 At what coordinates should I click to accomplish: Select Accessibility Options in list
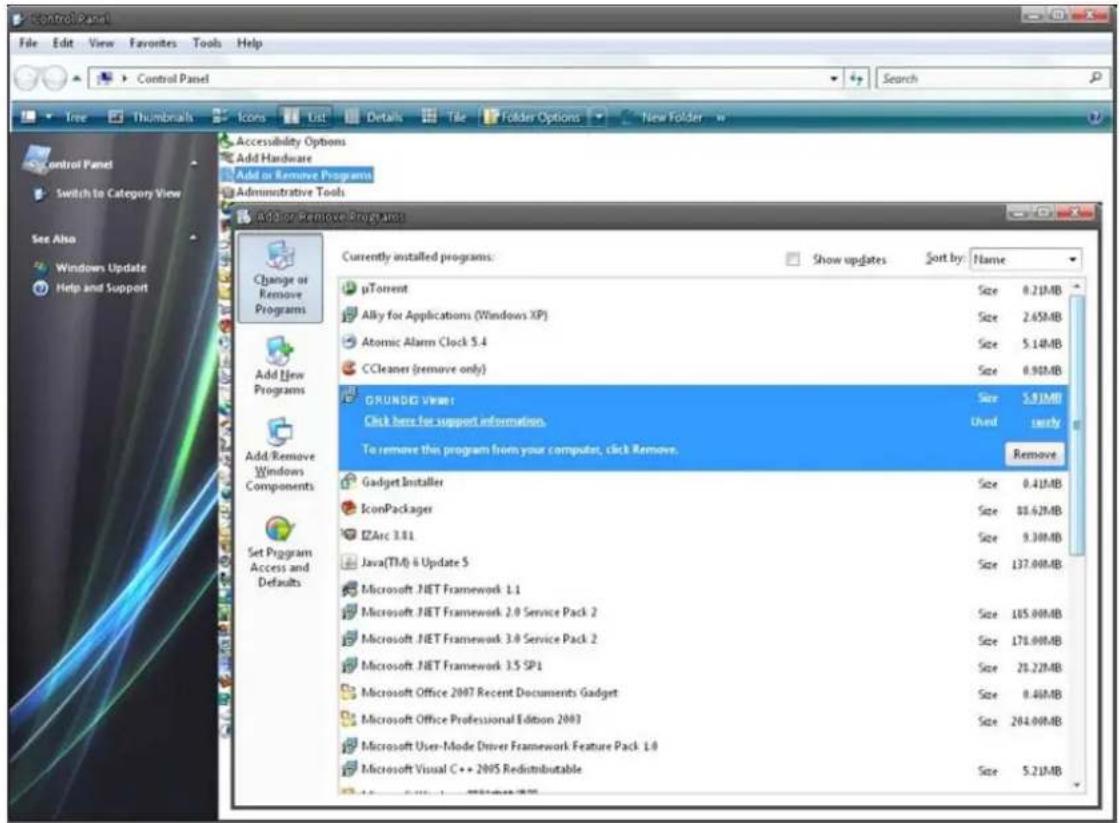tap(291, 141)
